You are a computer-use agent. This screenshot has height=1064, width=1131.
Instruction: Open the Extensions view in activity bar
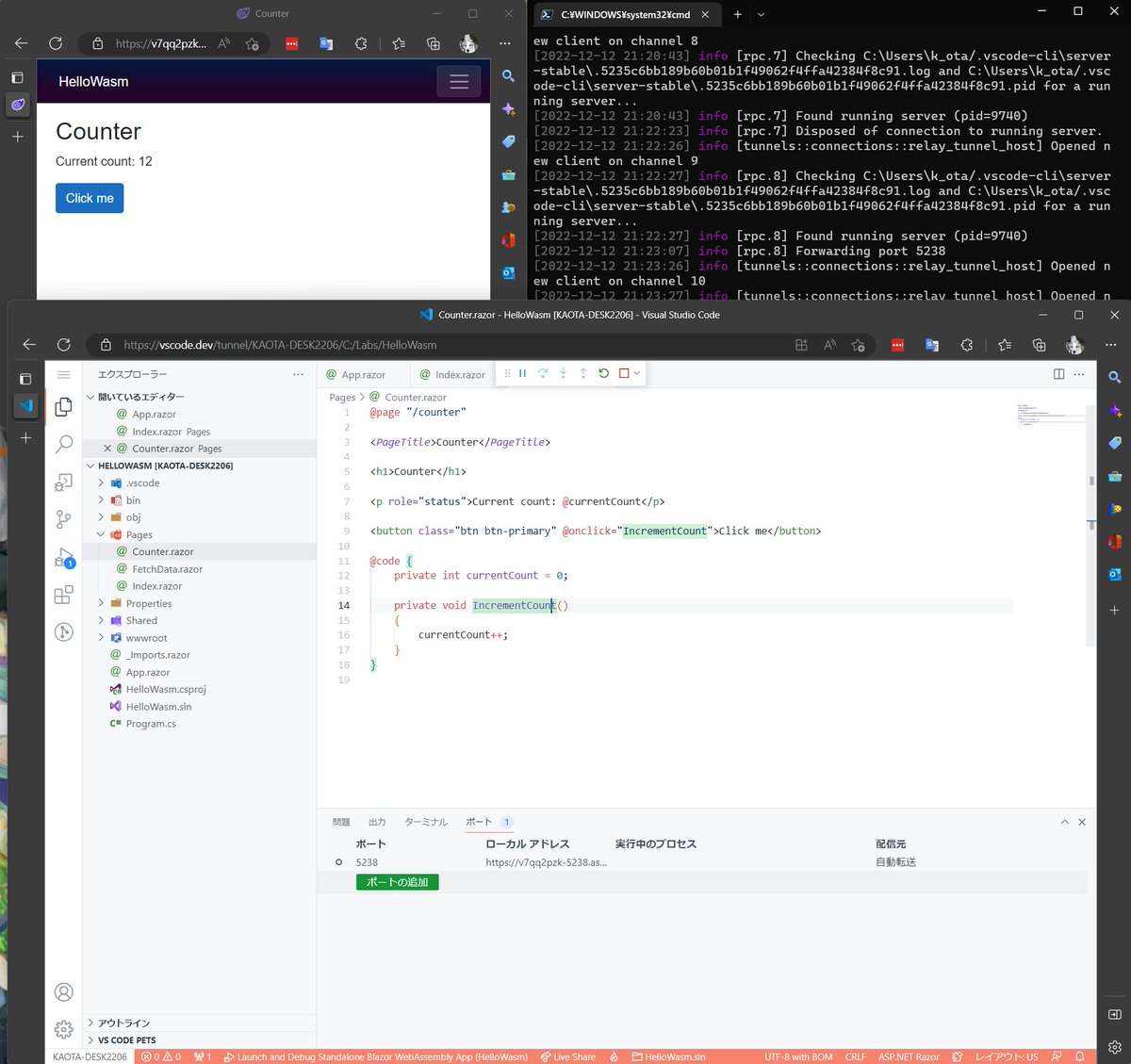pos(64,595)
